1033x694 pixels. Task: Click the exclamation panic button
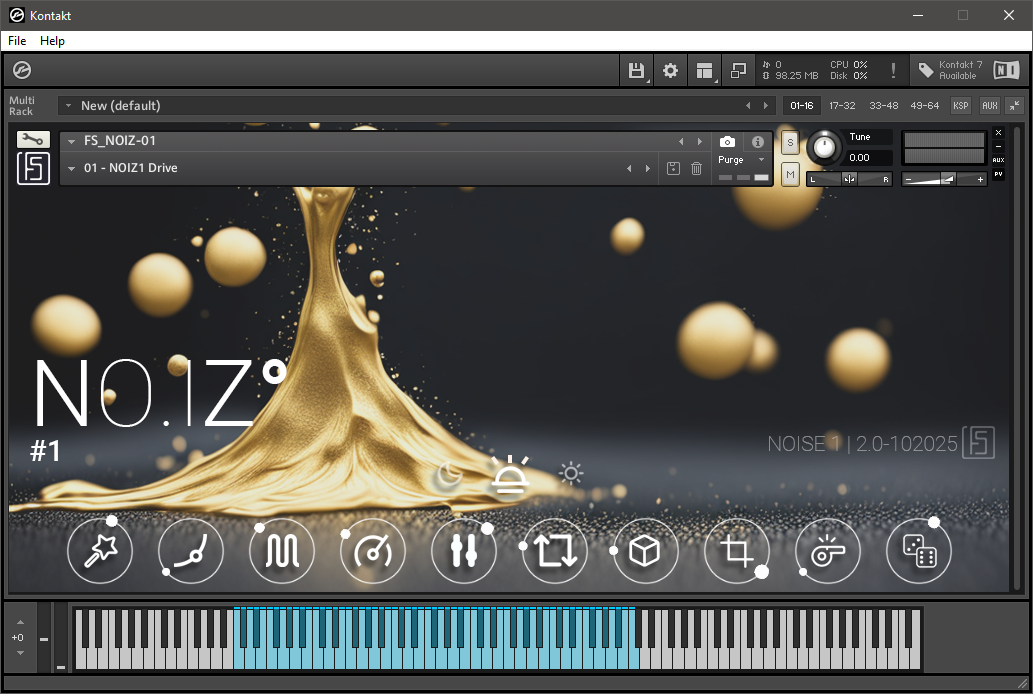coord(893,71)
